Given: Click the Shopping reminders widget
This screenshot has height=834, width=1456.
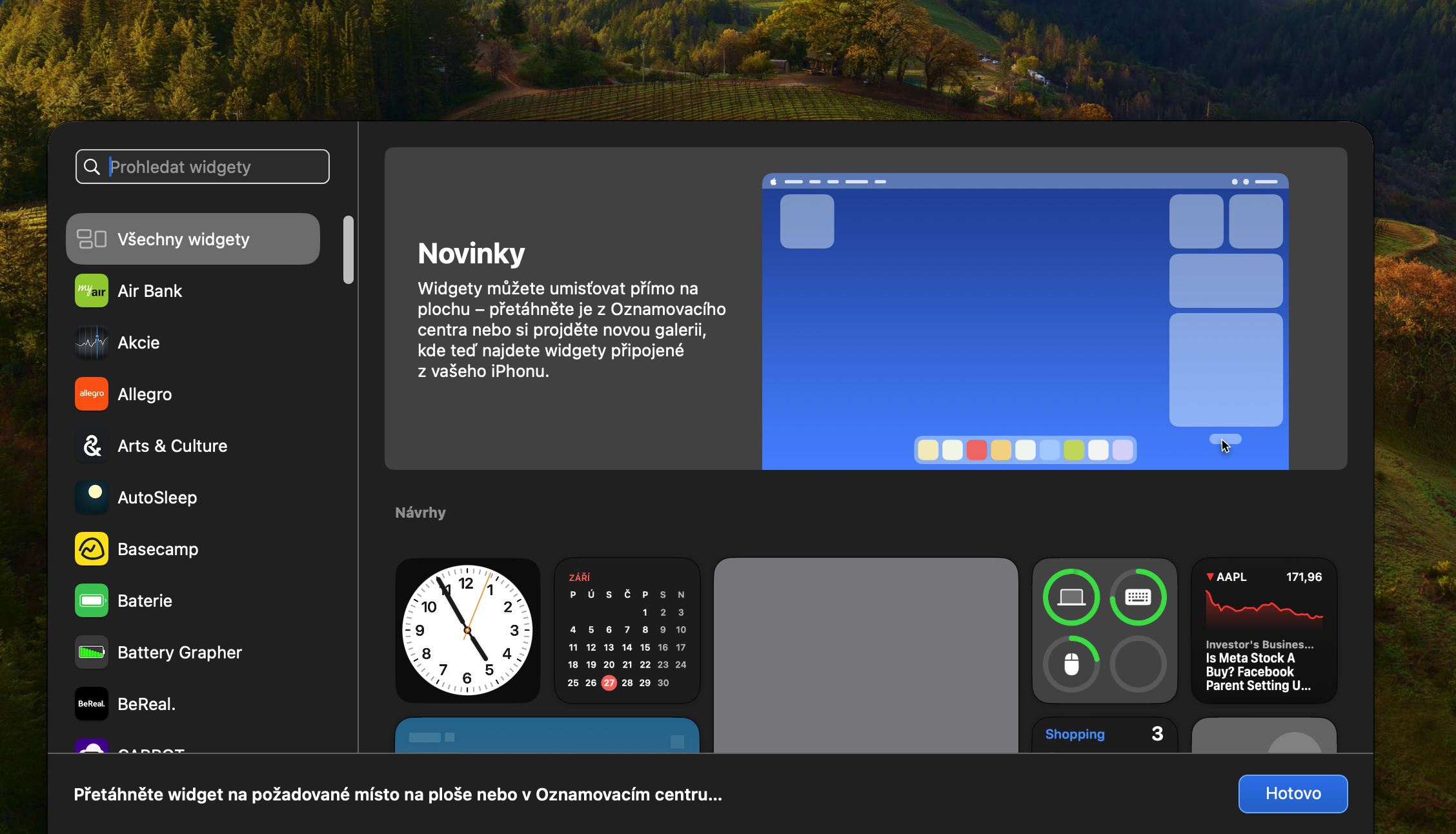Looking at the screenshot, I should (x=1104, y=735).
